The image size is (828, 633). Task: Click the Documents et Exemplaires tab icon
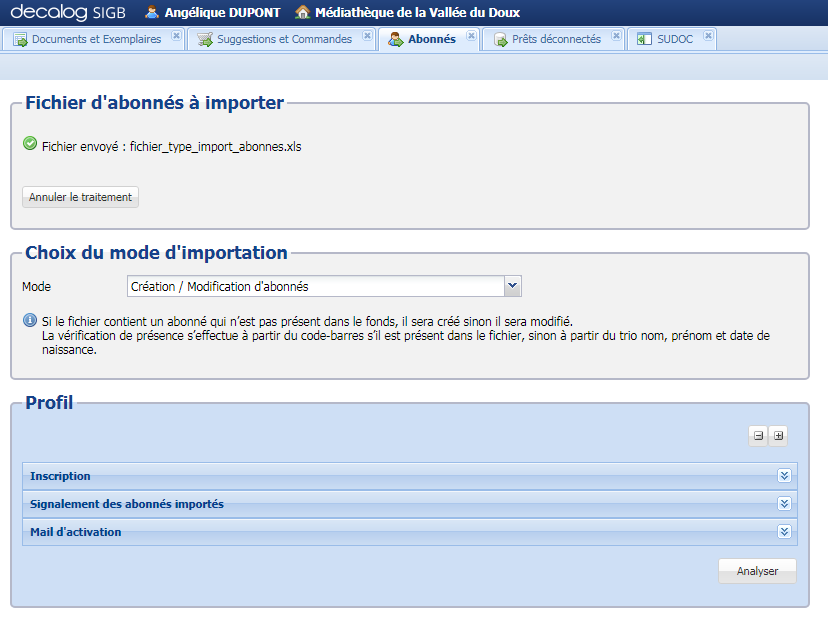click(19, 38)
